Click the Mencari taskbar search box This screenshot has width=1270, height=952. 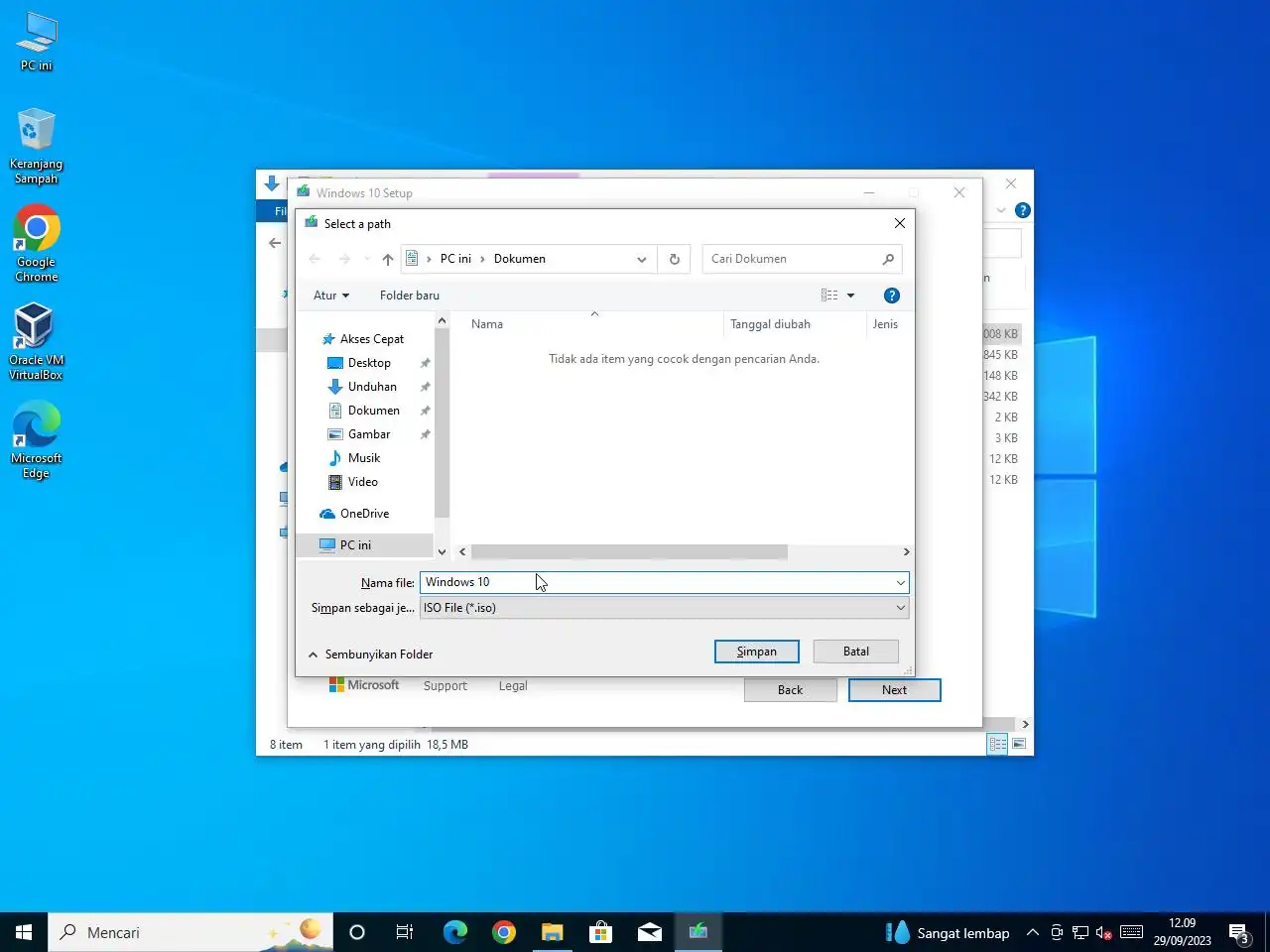click(x=189, y=932)
